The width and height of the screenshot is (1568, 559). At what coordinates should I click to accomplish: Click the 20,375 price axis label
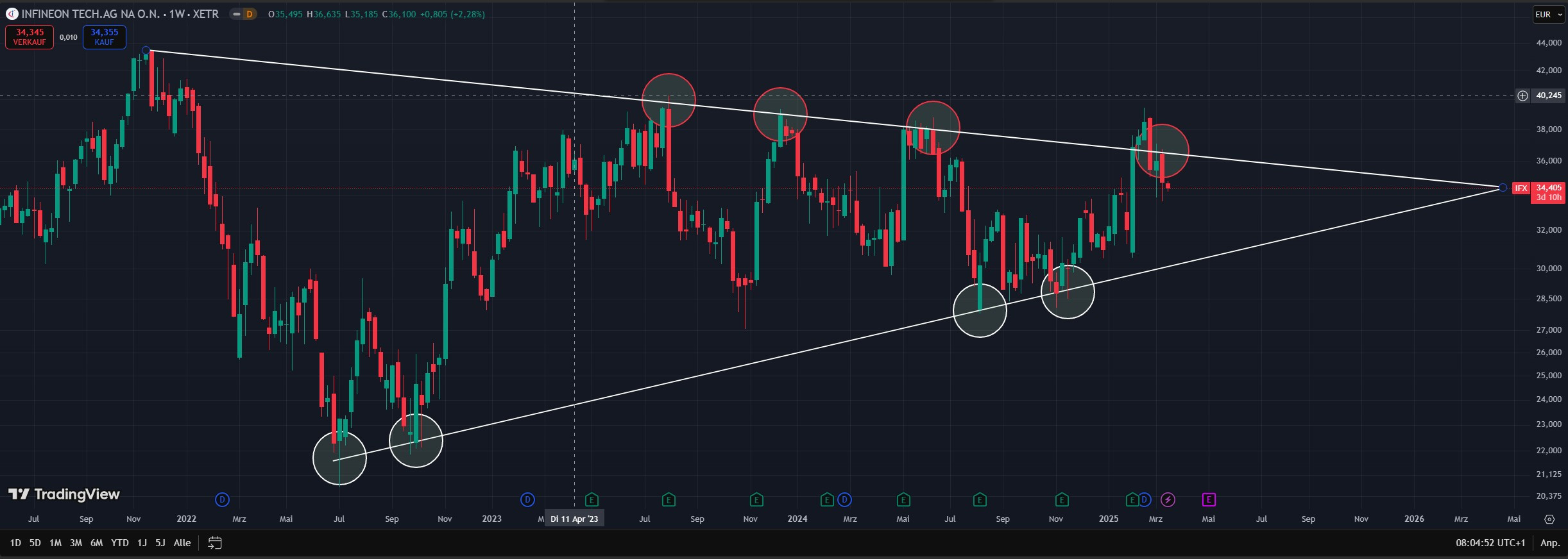(1548, 496)
